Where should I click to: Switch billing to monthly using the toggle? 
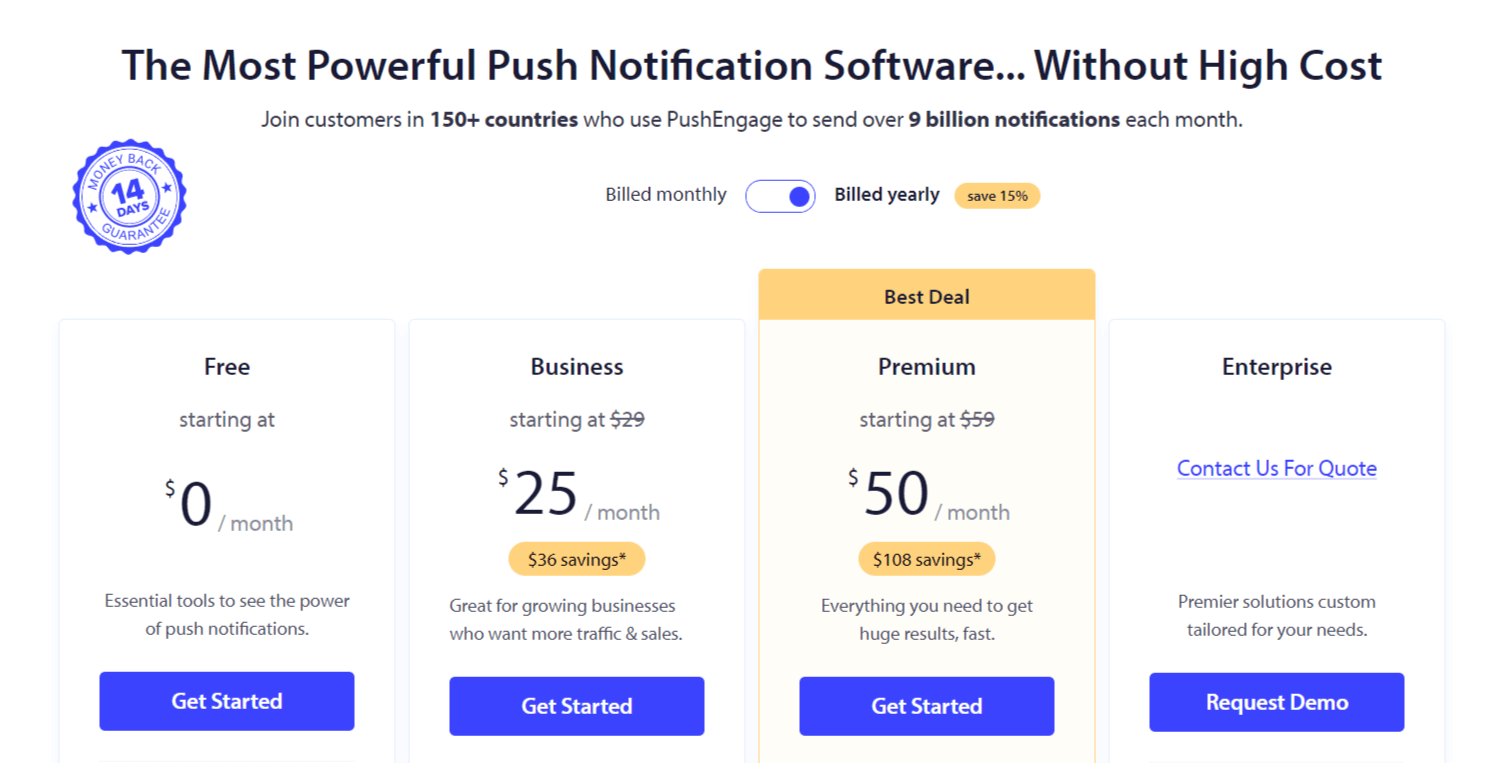pos(781,195)
